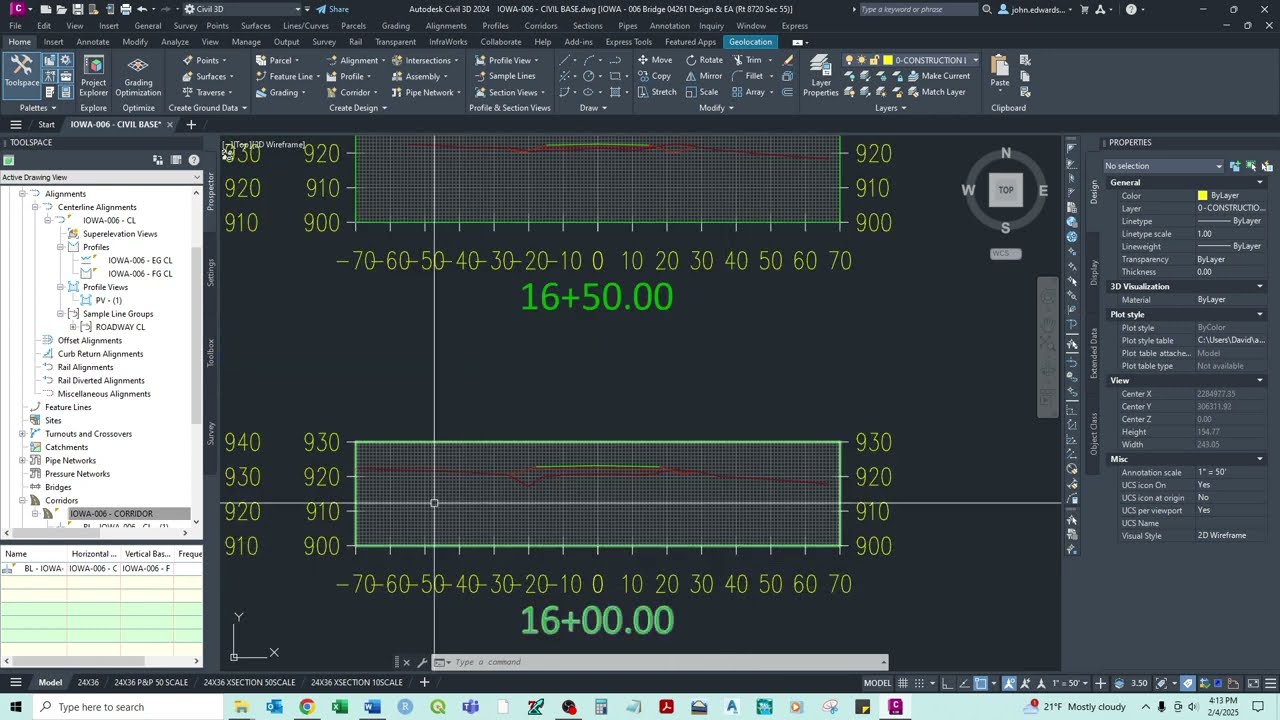Image resolution: width=1280 pixels, height=720 pixels.
Task: Expand the ROADWAY CL tree node
Action: pos(73,327)
